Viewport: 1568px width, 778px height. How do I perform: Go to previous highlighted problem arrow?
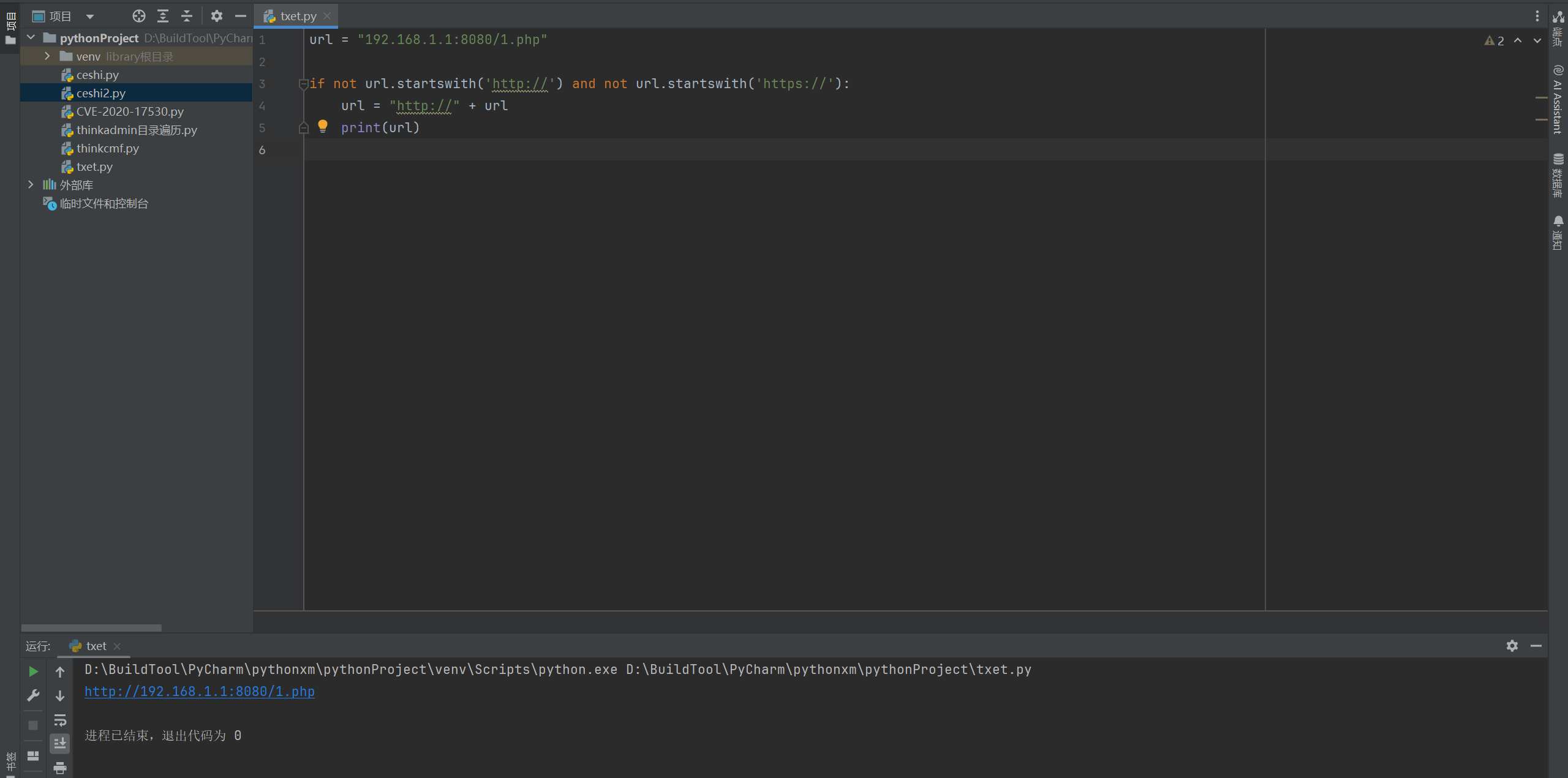(x=1518, y=40)
